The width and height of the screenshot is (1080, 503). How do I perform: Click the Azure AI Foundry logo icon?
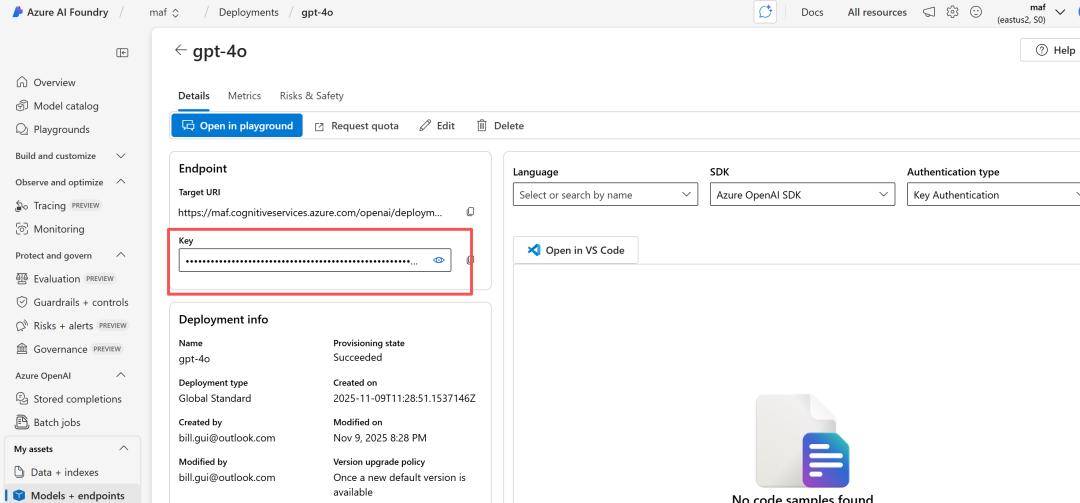(18, 12)
